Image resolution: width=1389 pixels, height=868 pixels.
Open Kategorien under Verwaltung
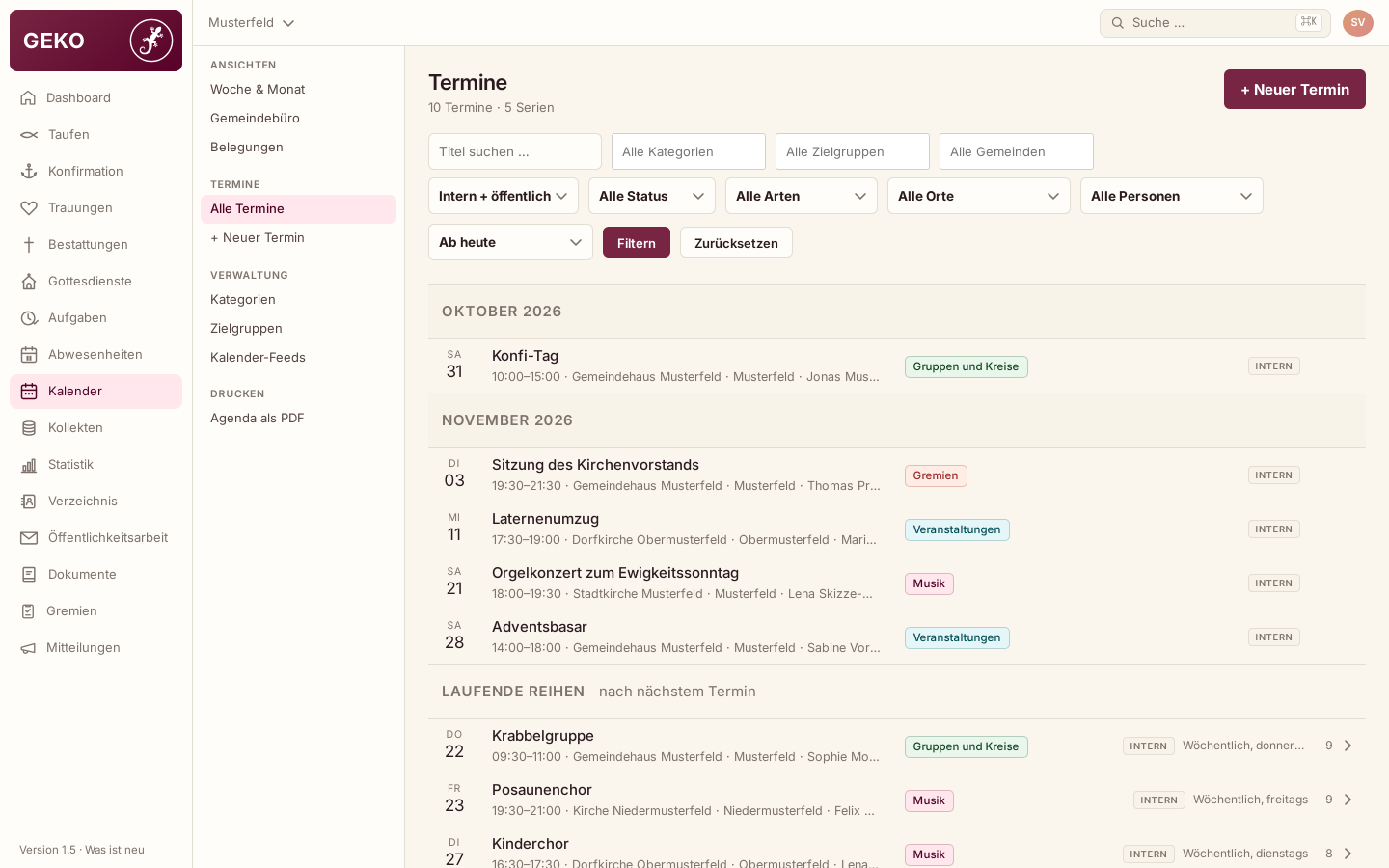point(298,299)
